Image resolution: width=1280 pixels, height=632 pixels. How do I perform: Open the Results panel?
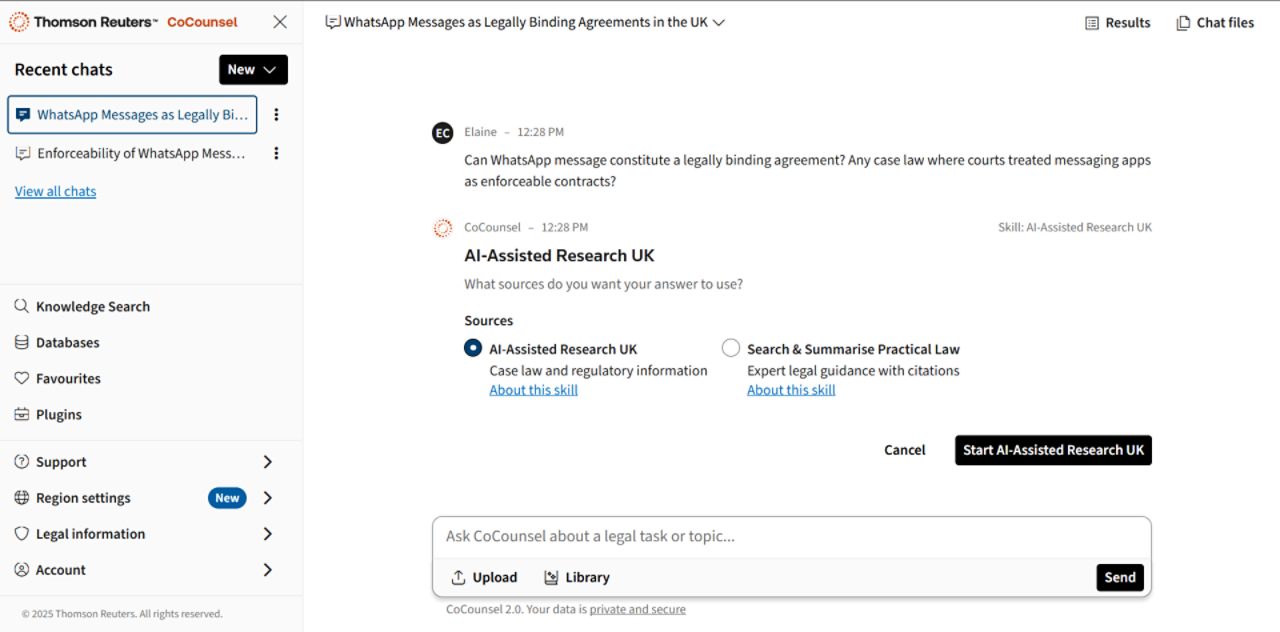pos(1117,22)
